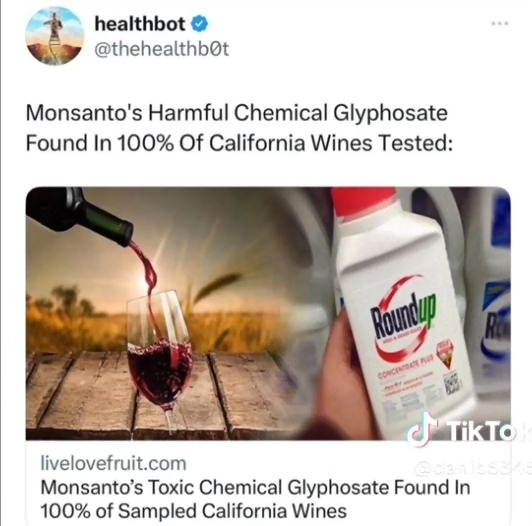Open the healthbot profile avatar

[55, 36]
